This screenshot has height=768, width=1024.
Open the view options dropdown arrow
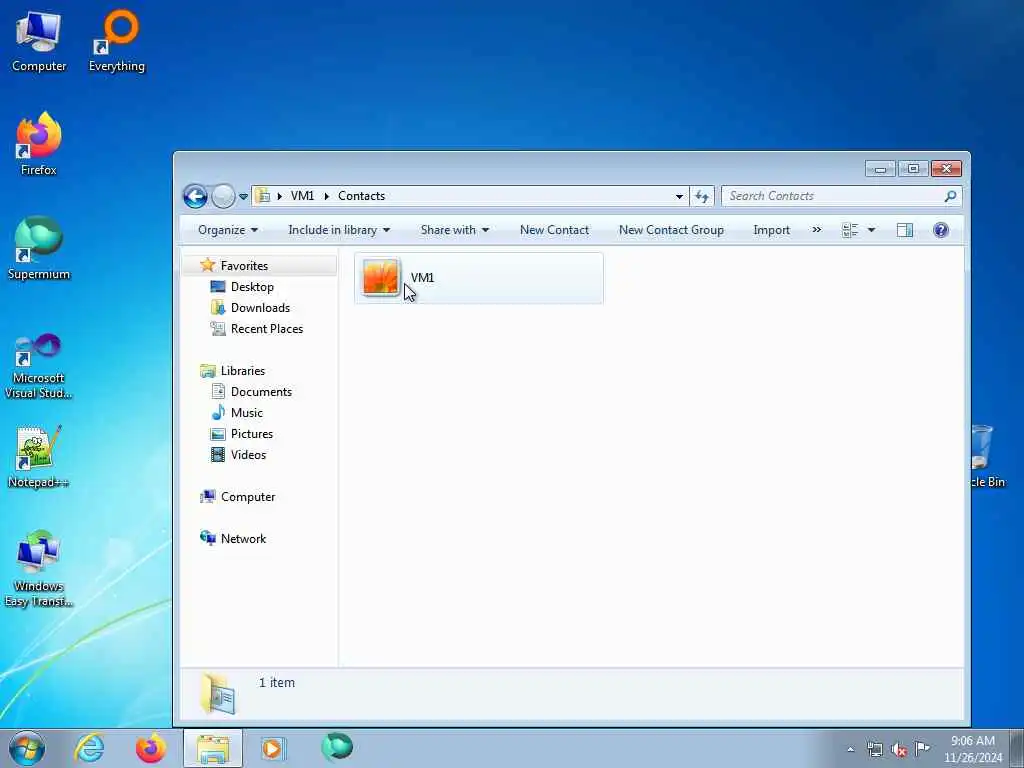[871, 230]
